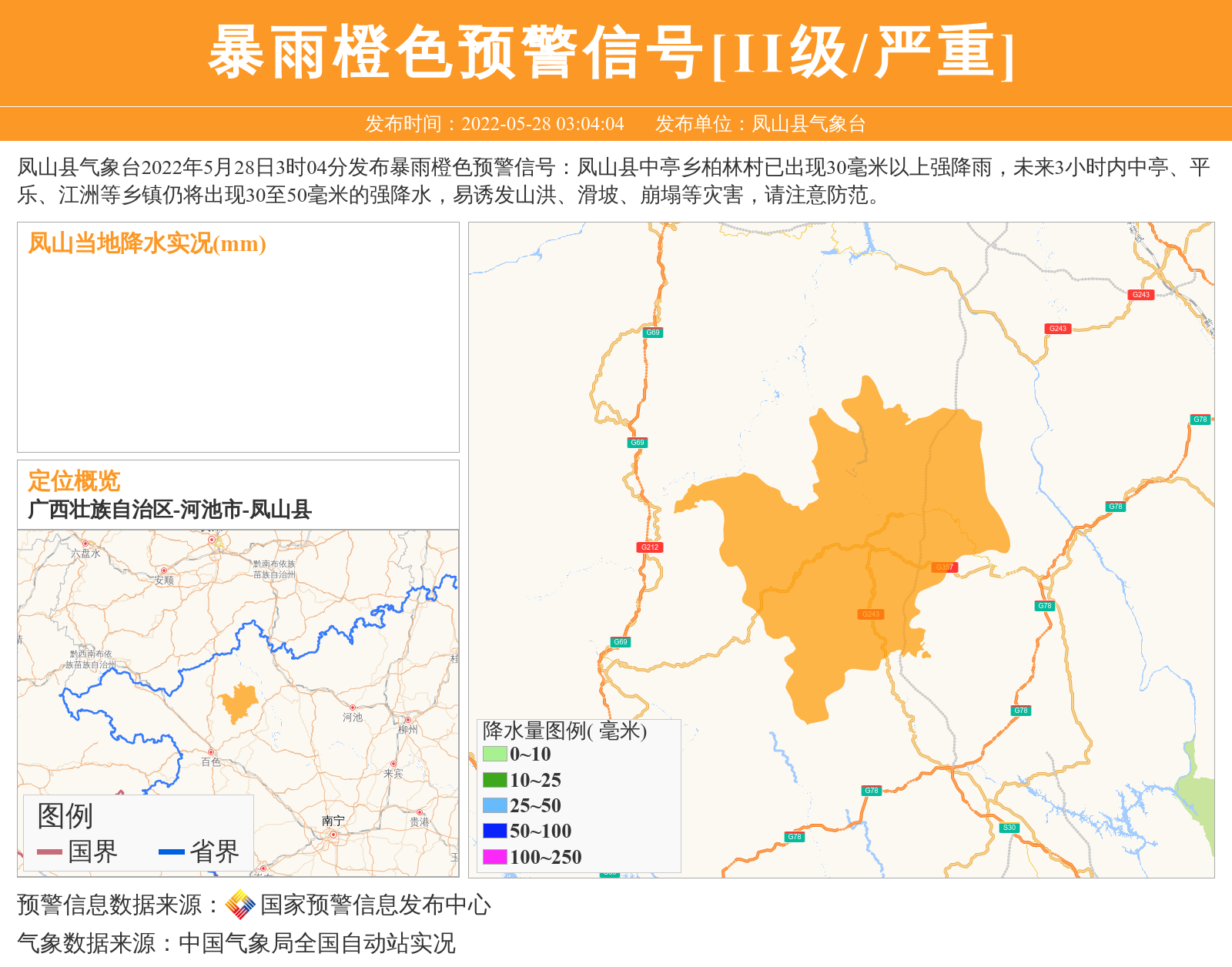Select the 0~10 light green swatch
Screen dimensions: 1232x967
(495, 754)
